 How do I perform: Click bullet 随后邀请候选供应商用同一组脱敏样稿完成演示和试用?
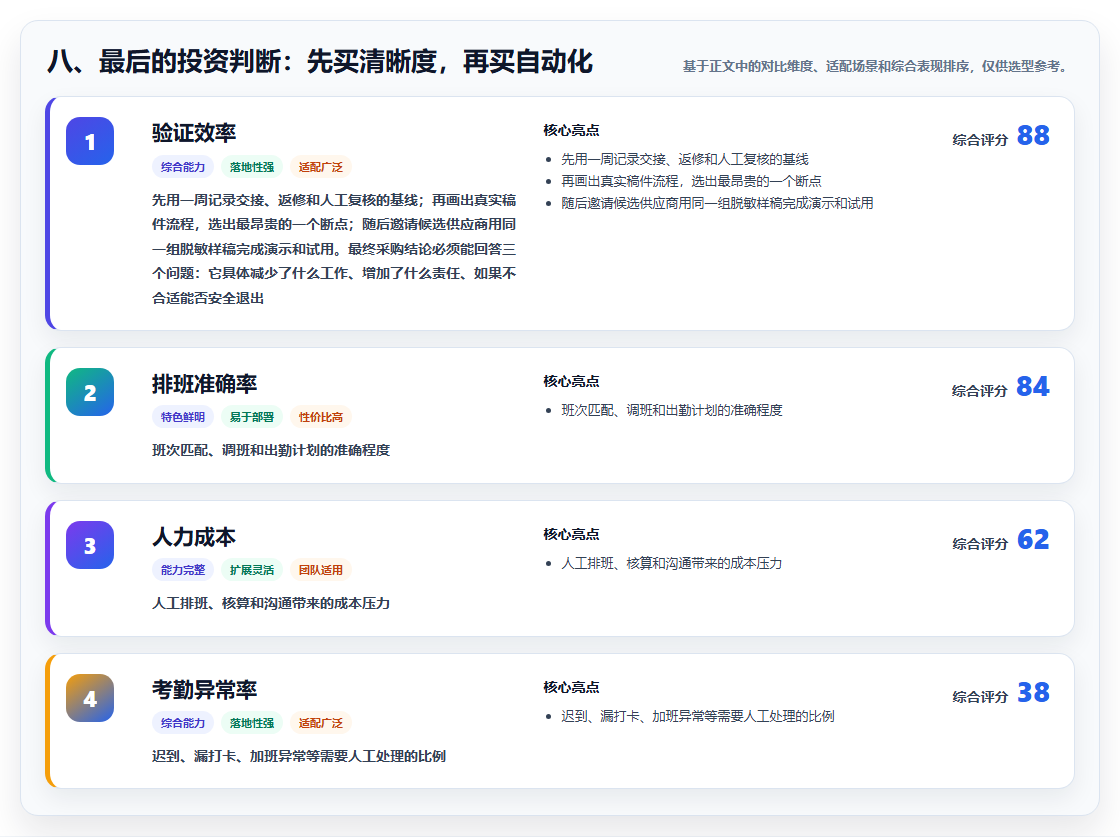(x=717, y=204)
